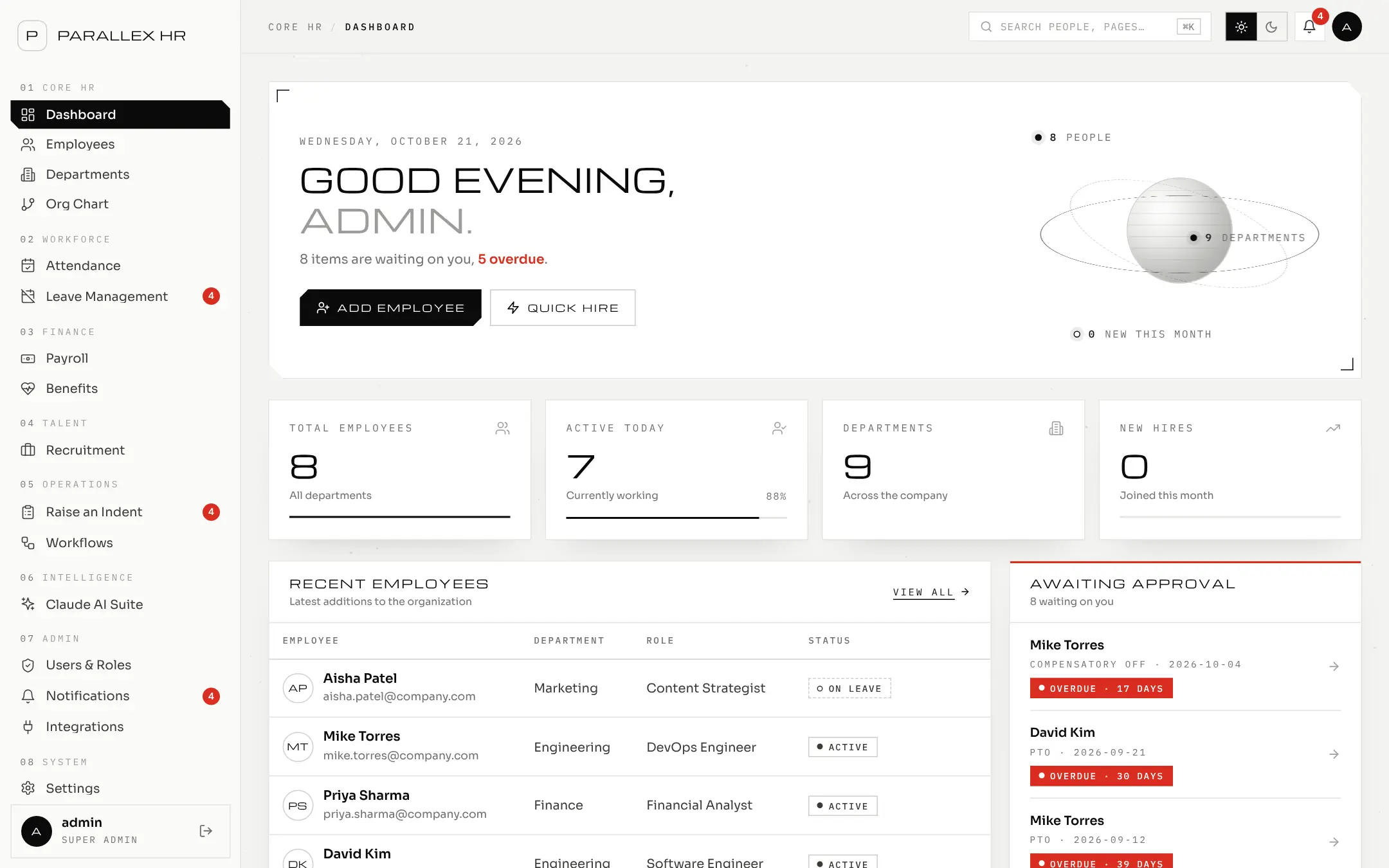Click the On Leave status badge
1389x868 pixels.
tap(849, 689)
